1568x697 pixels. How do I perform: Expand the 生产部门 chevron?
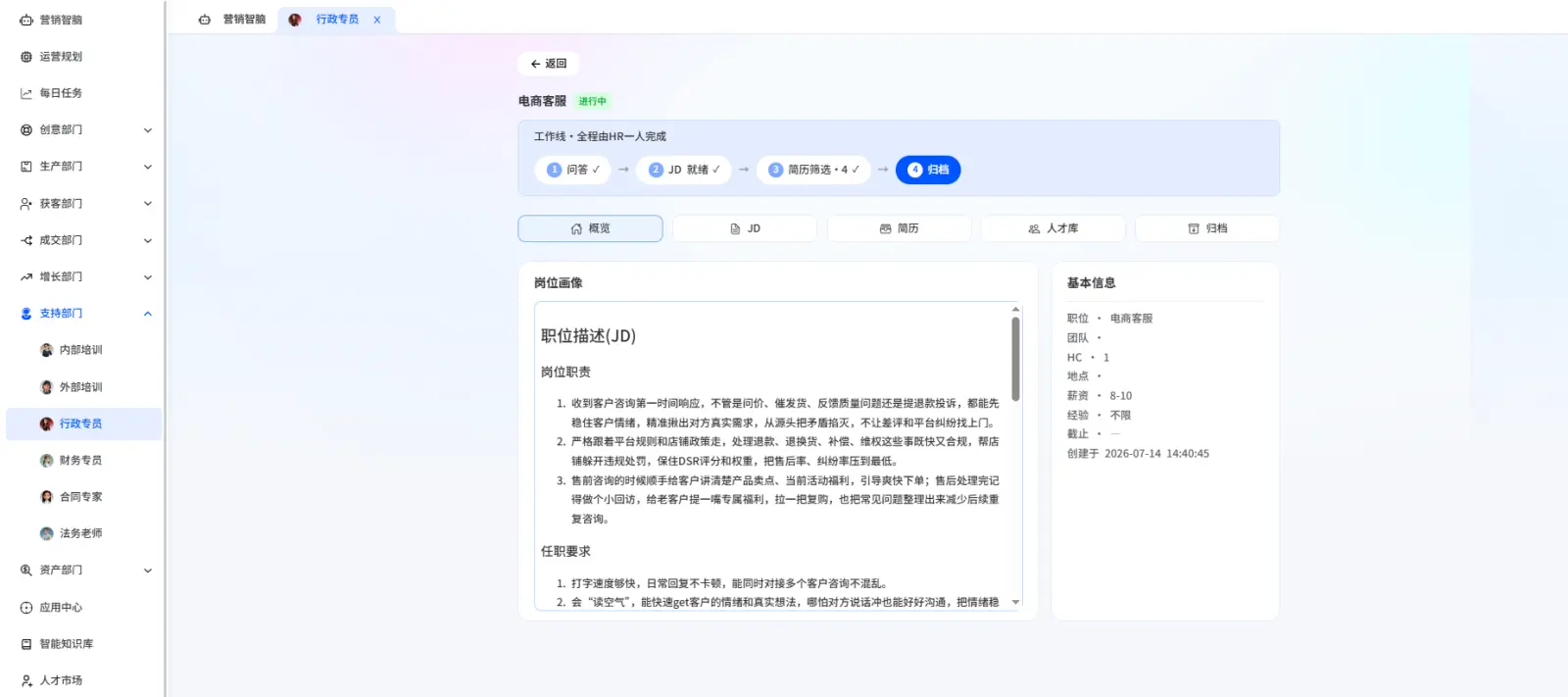point(148,167)
